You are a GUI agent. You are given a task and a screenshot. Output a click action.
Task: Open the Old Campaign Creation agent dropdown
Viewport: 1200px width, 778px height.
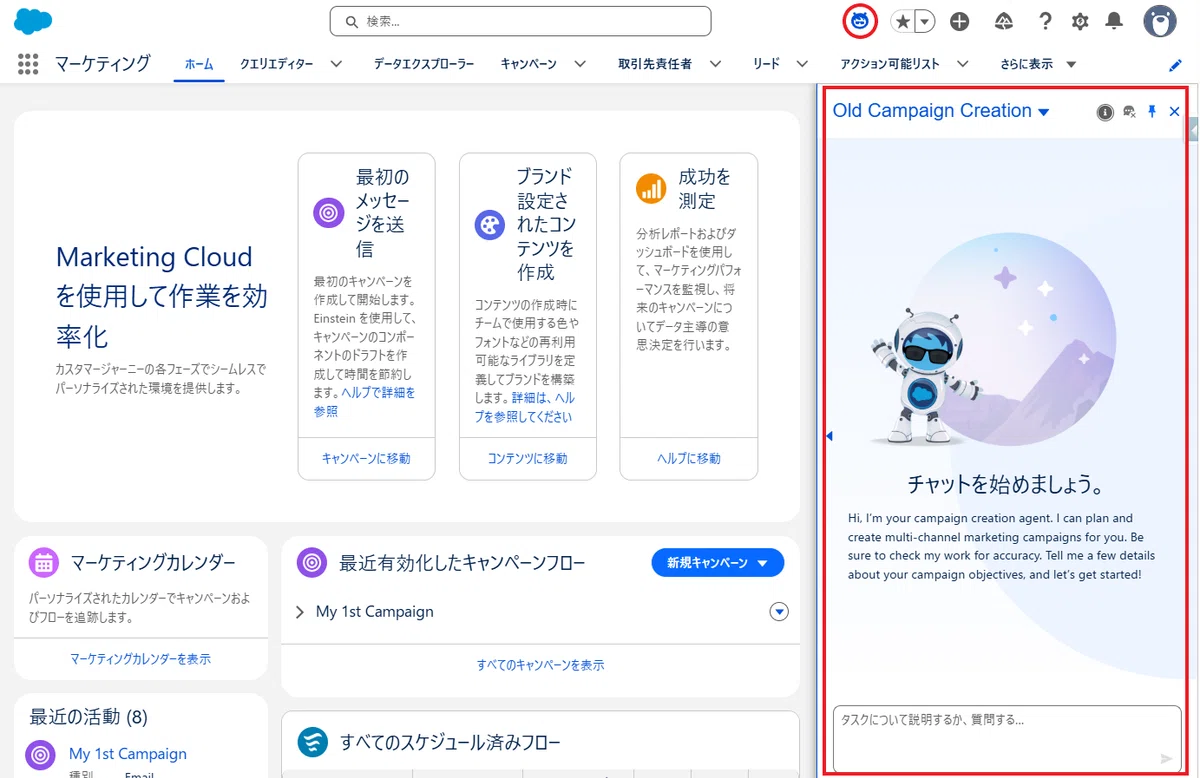(x=942, y=111)
